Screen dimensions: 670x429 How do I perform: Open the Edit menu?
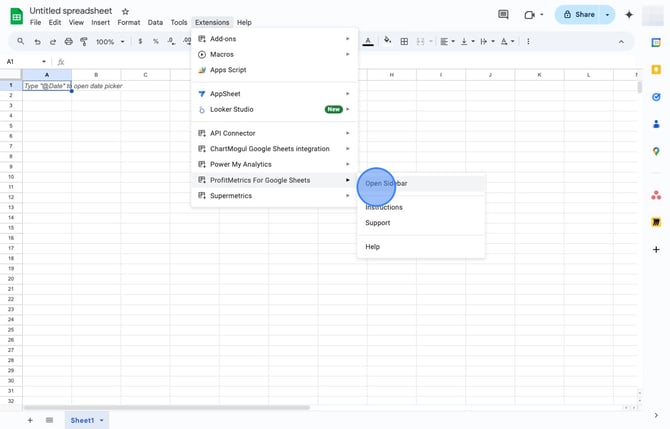tap(55, 22)
